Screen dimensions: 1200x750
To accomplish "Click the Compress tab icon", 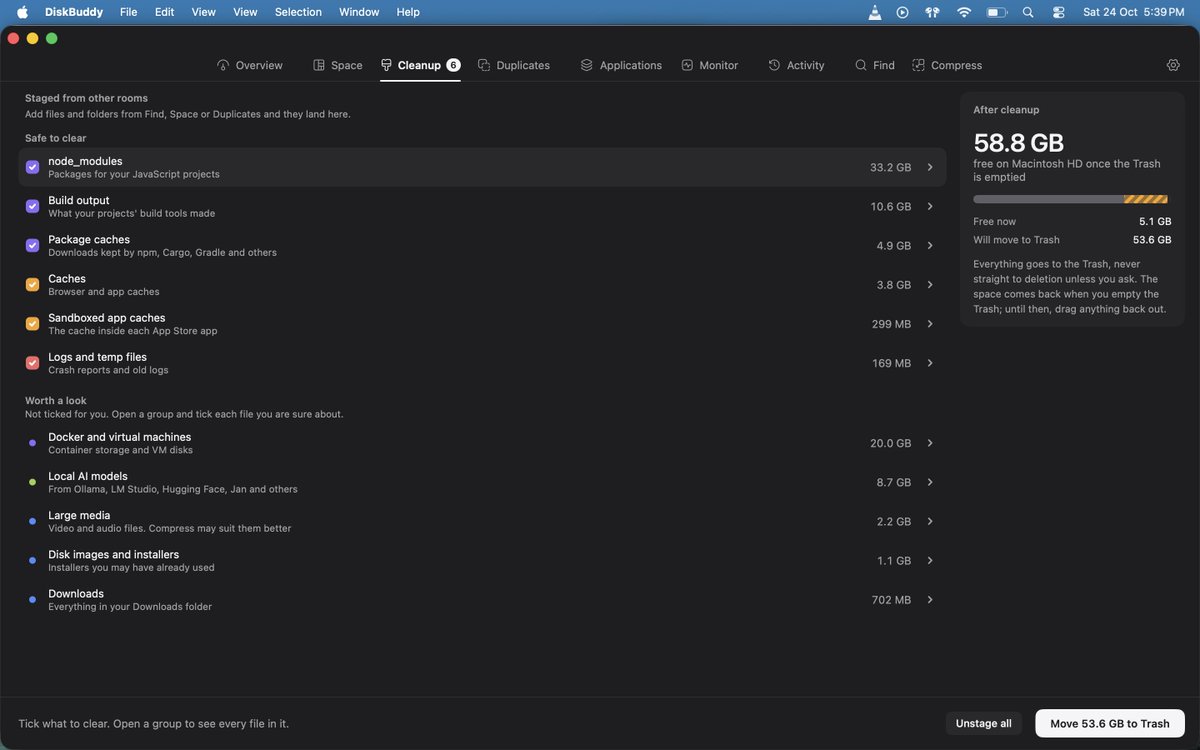I will [x=918, y=65].
